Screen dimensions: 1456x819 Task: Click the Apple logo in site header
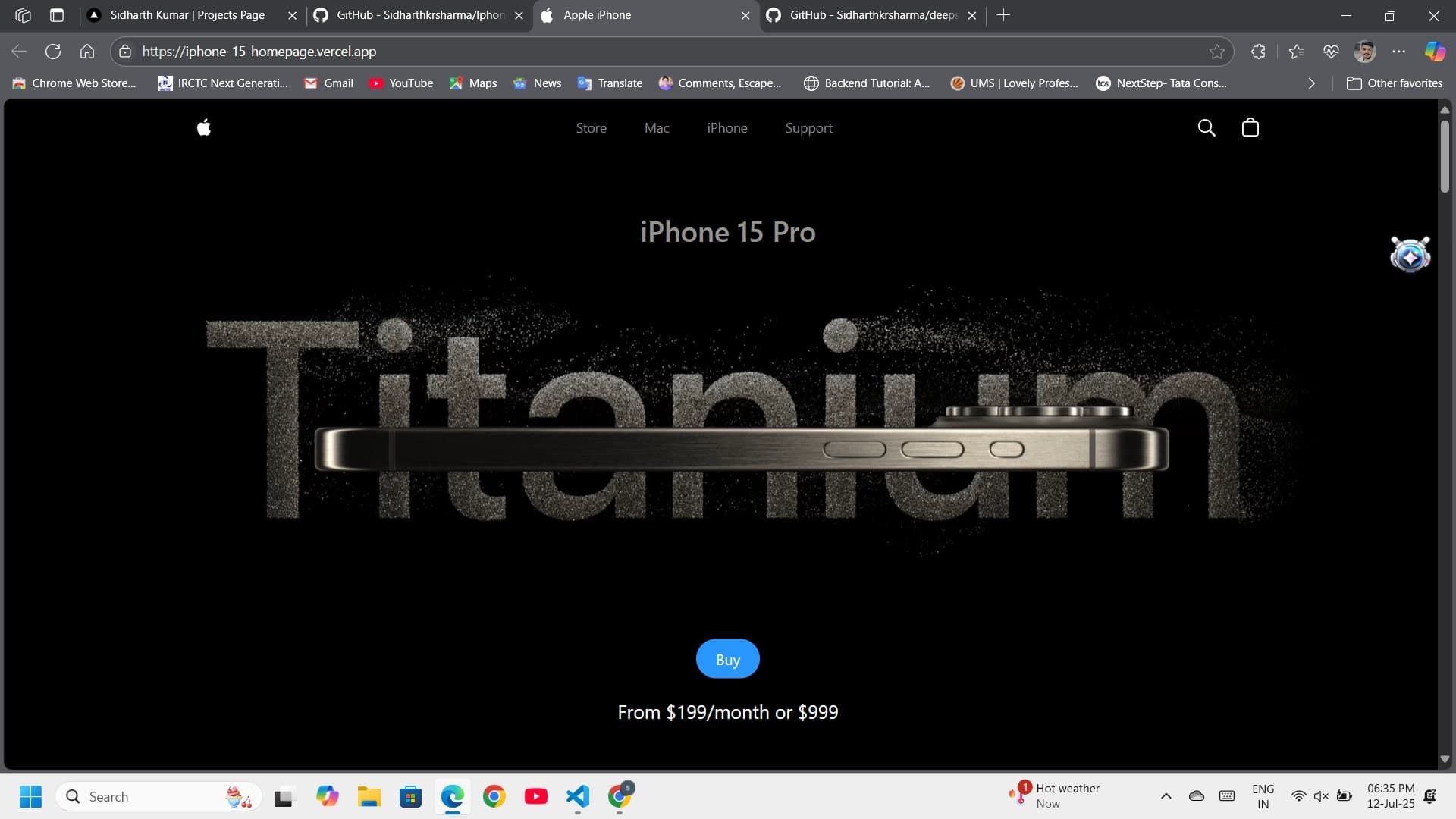point(203,127)
